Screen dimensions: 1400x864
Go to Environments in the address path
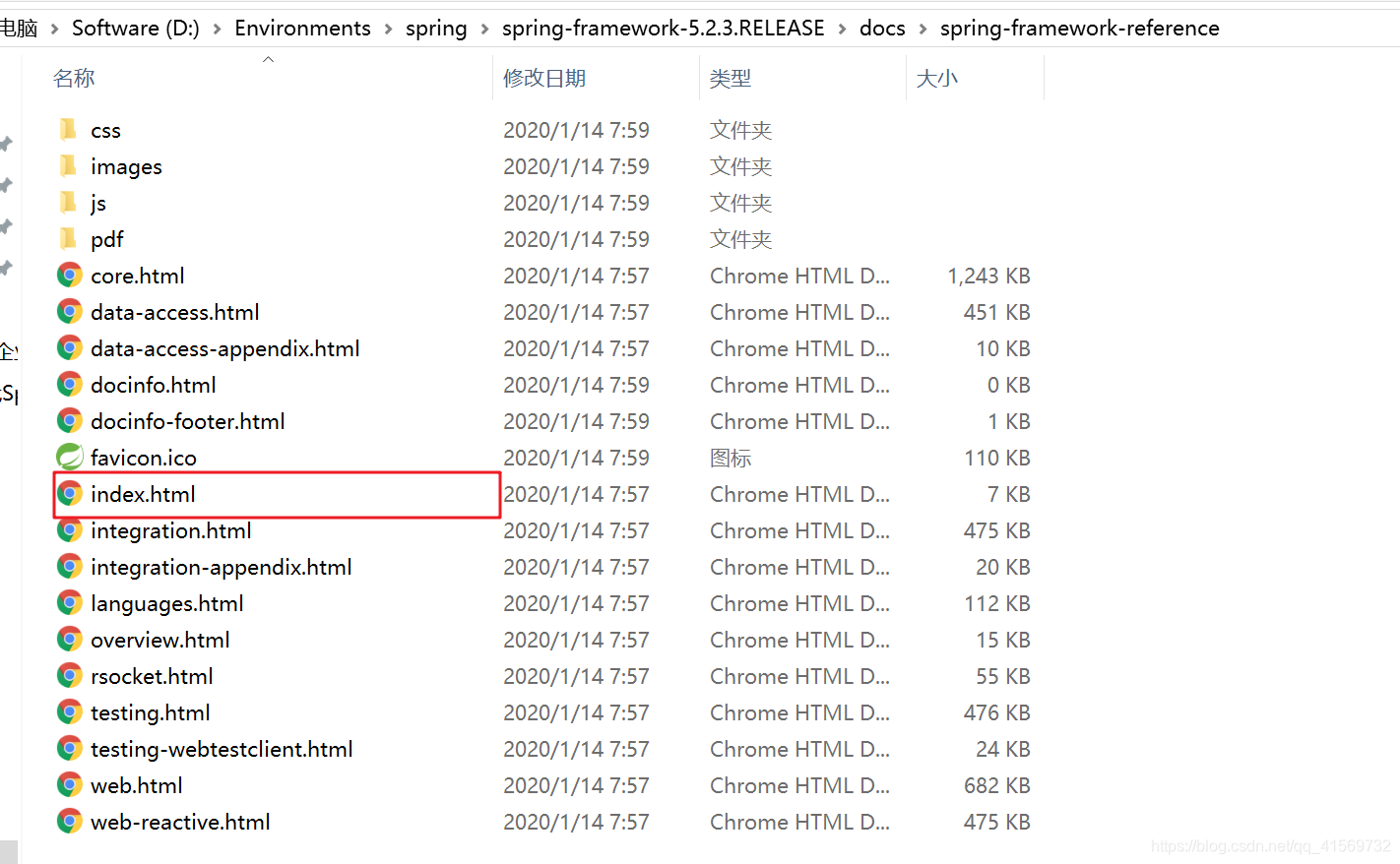pos(302,28)
